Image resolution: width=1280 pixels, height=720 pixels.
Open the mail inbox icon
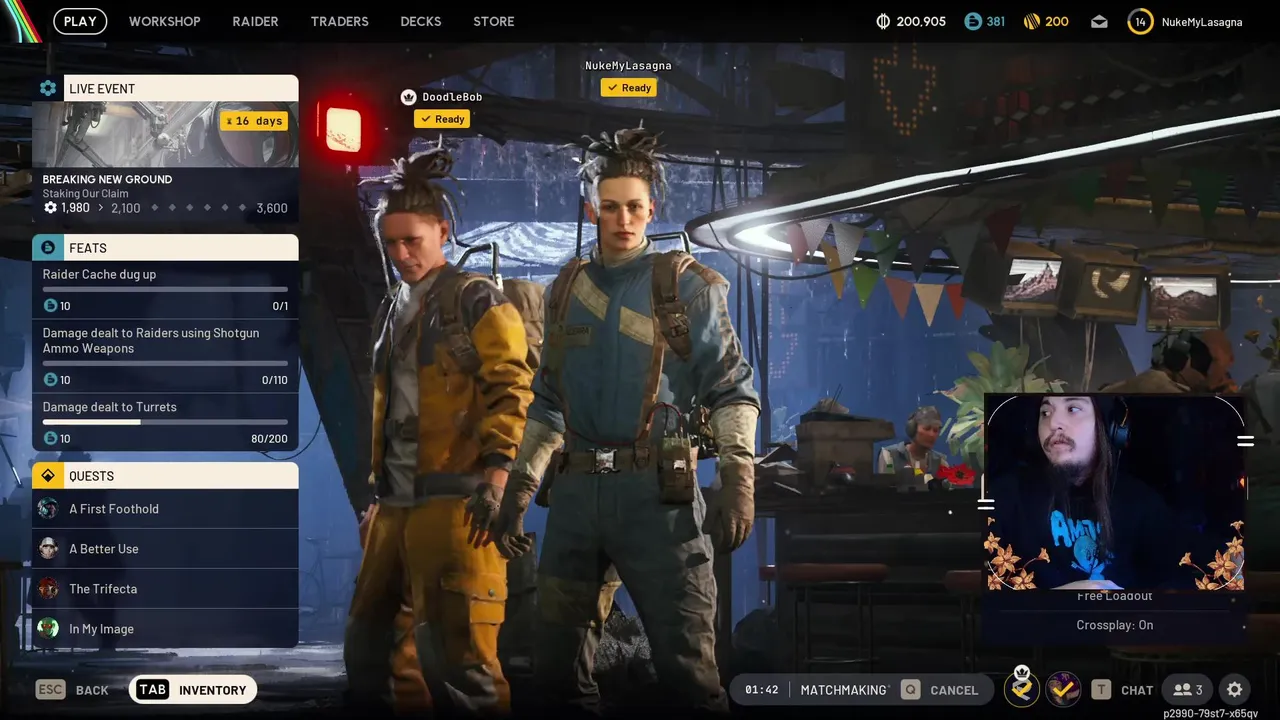click(1099, 21)
